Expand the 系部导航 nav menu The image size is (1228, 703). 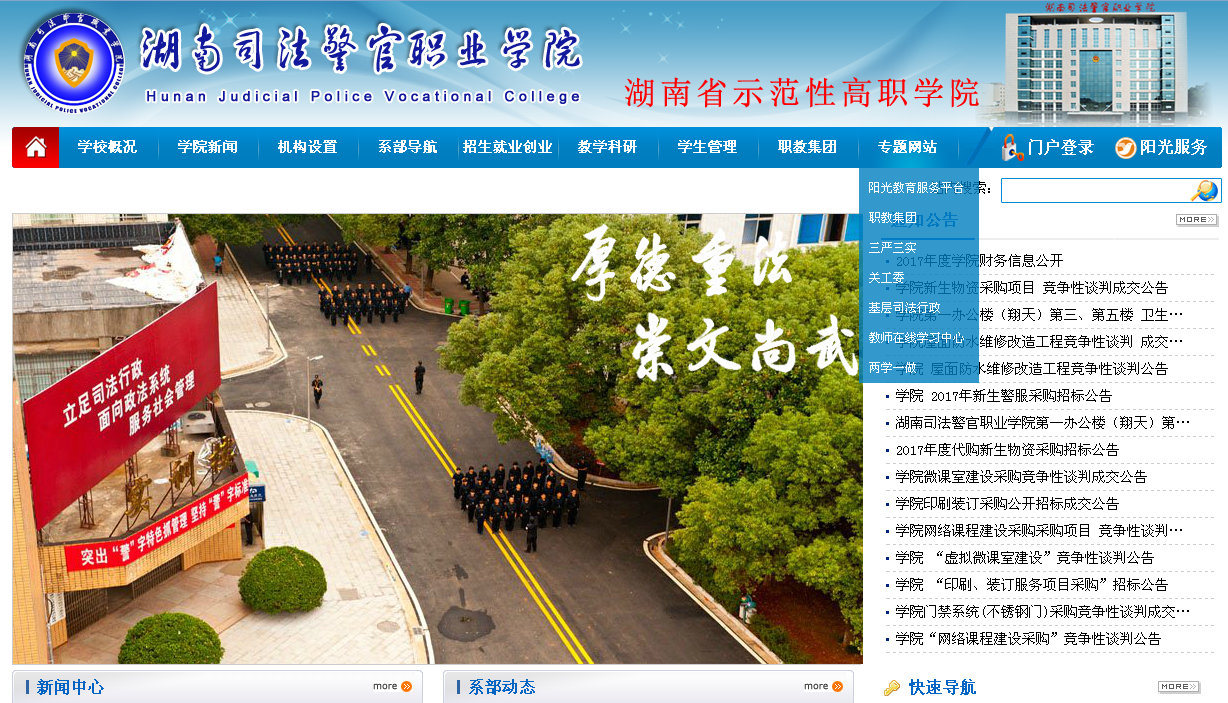coord(407,147)
